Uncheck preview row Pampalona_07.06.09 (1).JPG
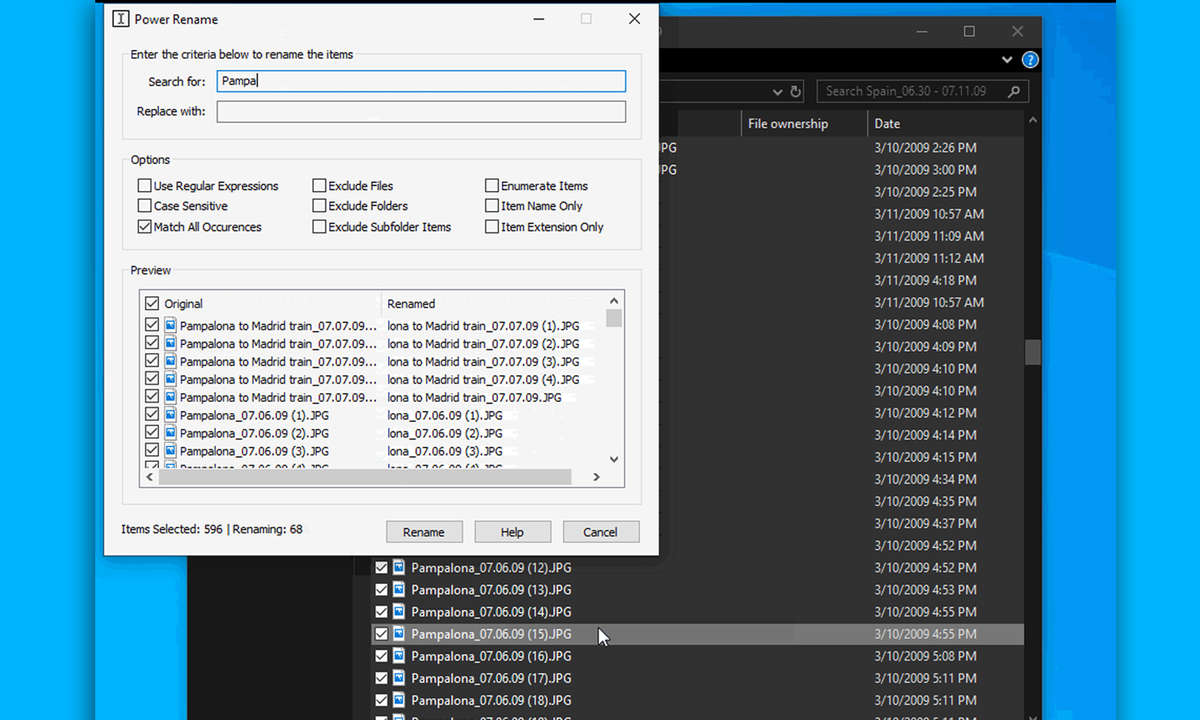1200x720 pixels. [152, 415]
